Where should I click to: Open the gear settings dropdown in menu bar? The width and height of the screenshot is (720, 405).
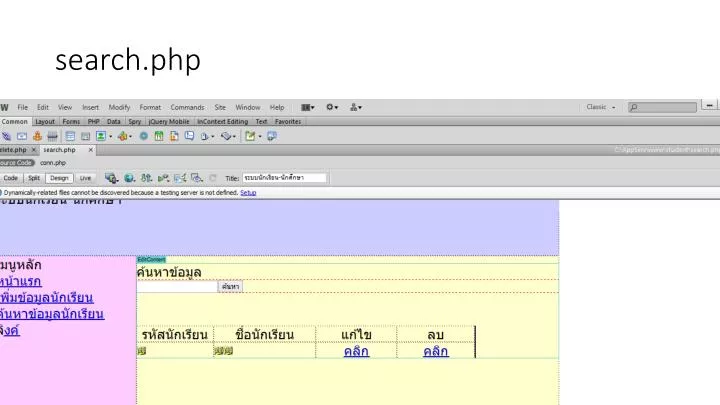(332, 107)
